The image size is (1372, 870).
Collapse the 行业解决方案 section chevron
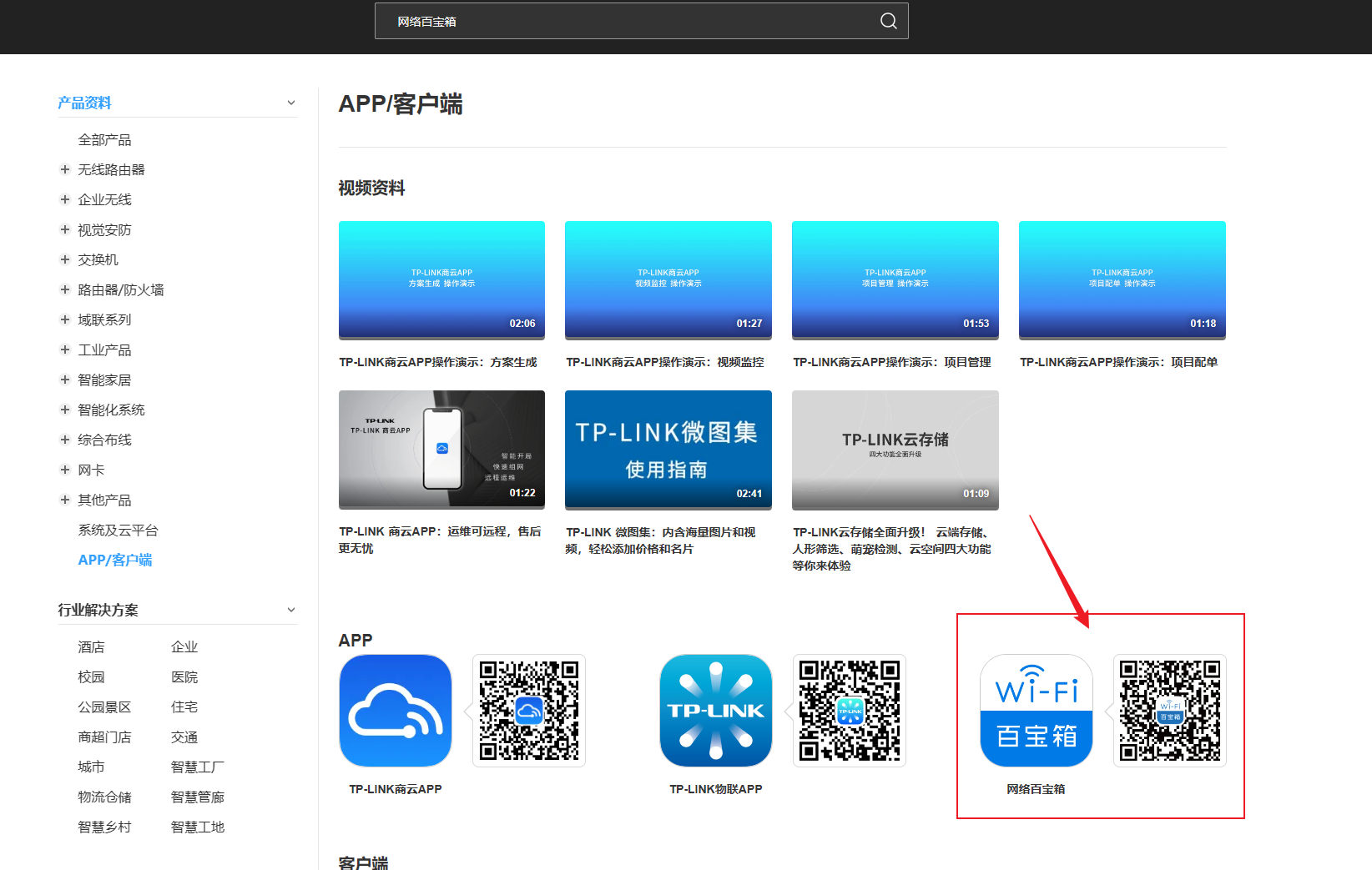click(x=291, y=610)
